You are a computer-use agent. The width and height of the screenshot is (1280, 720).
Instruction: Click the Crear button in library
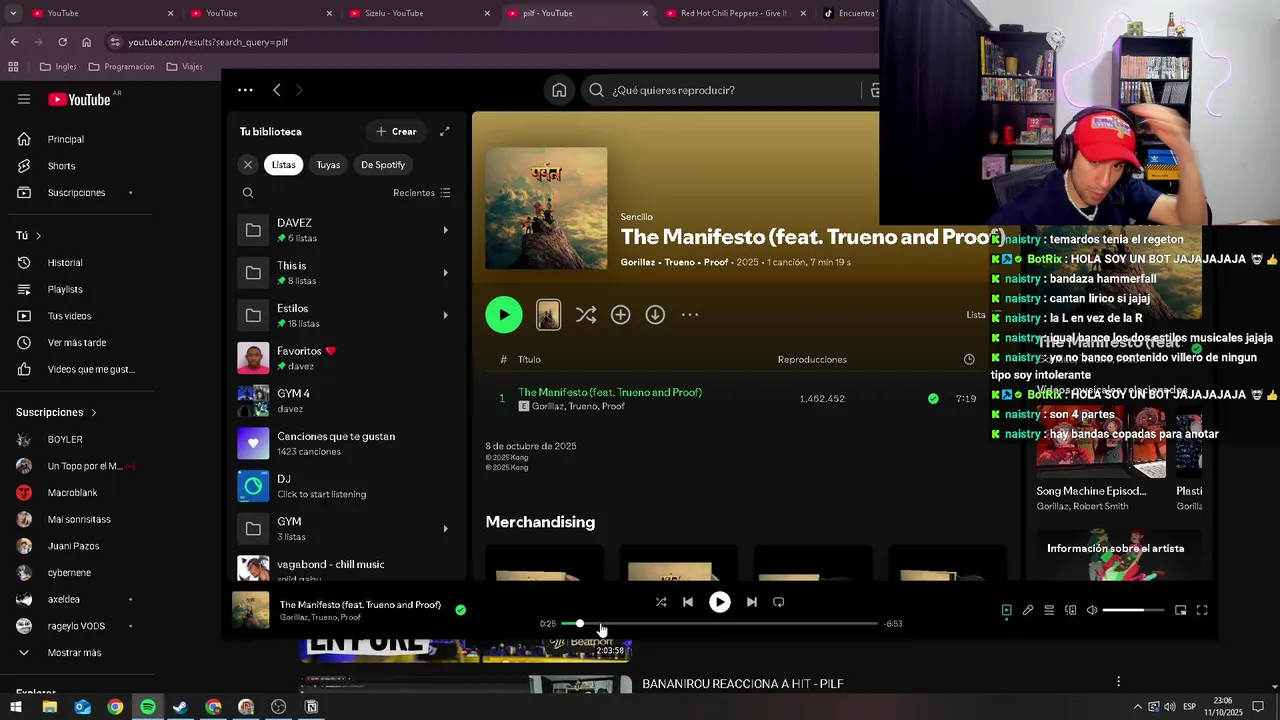pos(396,131)
